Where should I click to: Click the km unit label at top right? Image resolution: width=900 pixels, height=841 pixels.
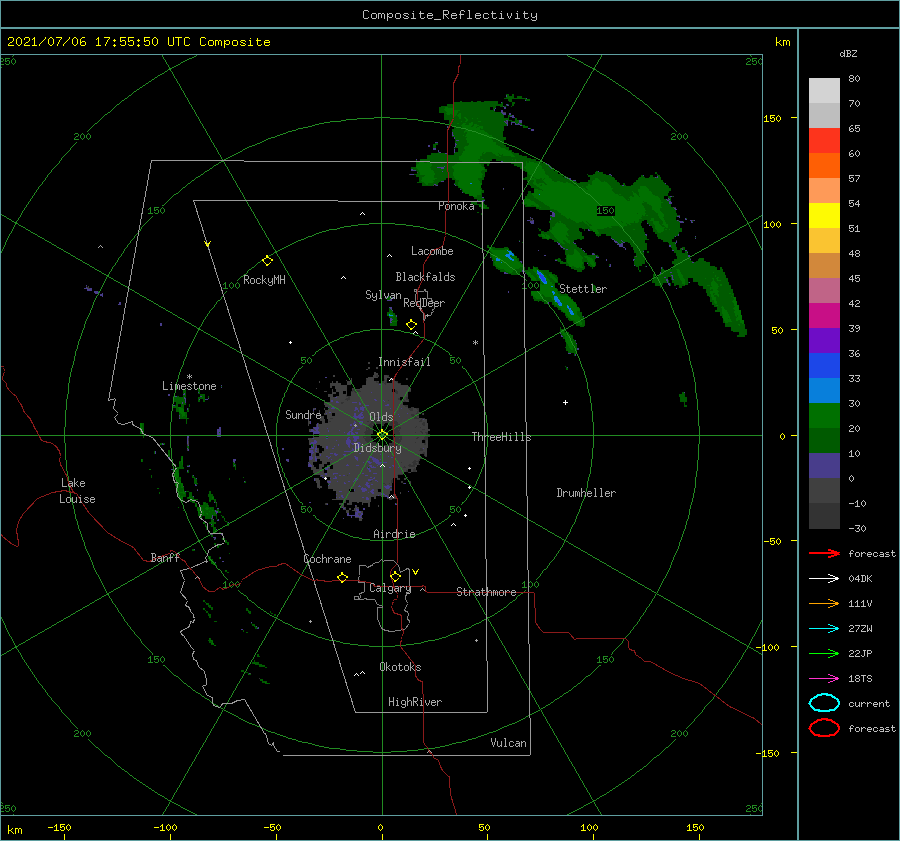(782, 42)
